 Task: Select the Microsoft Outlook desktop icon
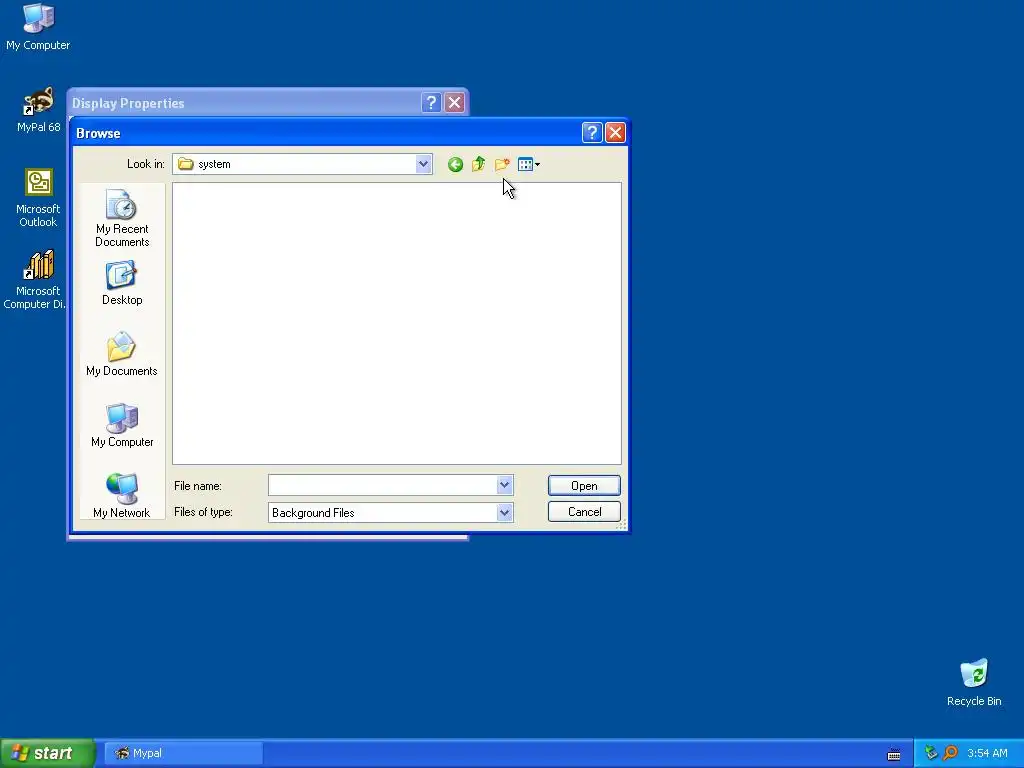tap(38, 198)
